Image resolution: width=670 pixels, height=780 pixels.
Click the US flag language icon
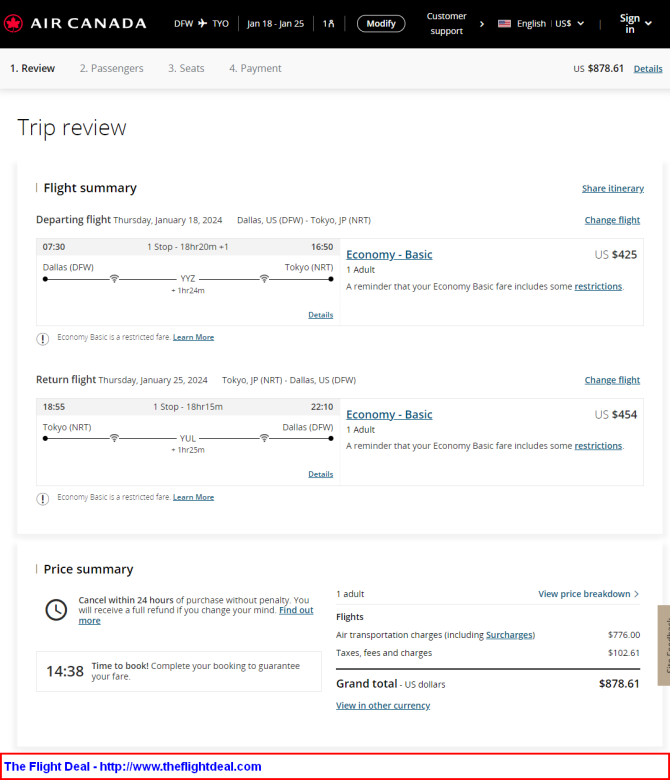coord(504,23)
